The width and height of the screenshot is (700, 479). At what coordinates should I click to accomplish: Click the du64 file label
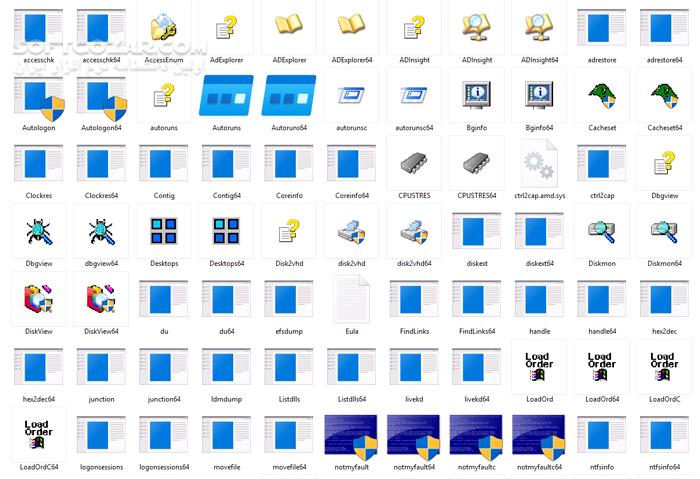pyautogui.click(x=226, y=331)
